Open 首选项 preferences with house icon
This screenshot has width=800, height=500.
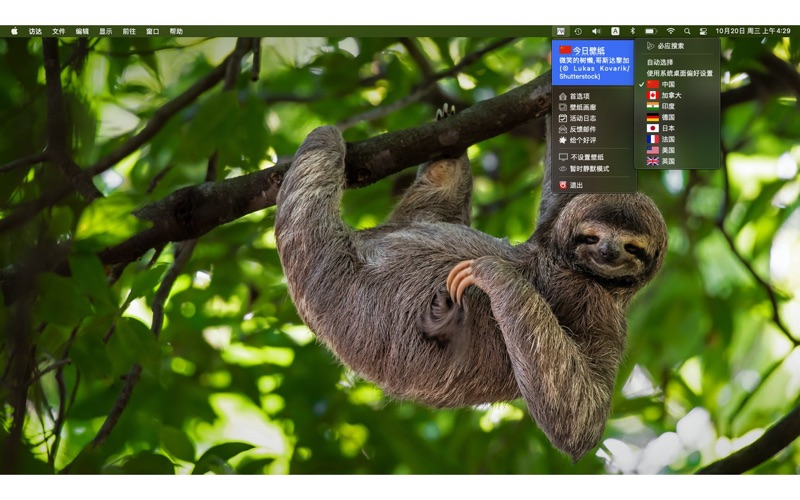pyautogui.click(x=579, y=96)
